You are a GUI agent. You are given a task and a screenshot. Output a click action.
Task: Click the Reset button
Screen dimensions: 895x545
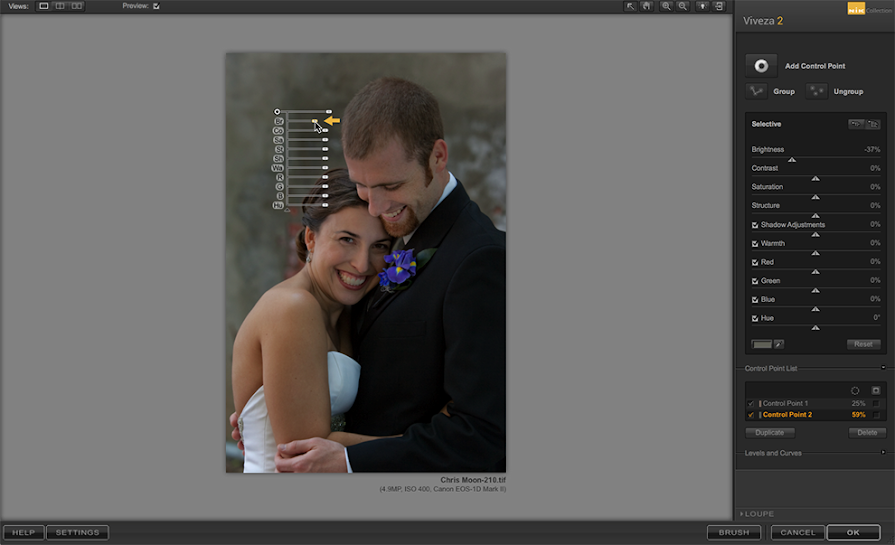(864, 344)
